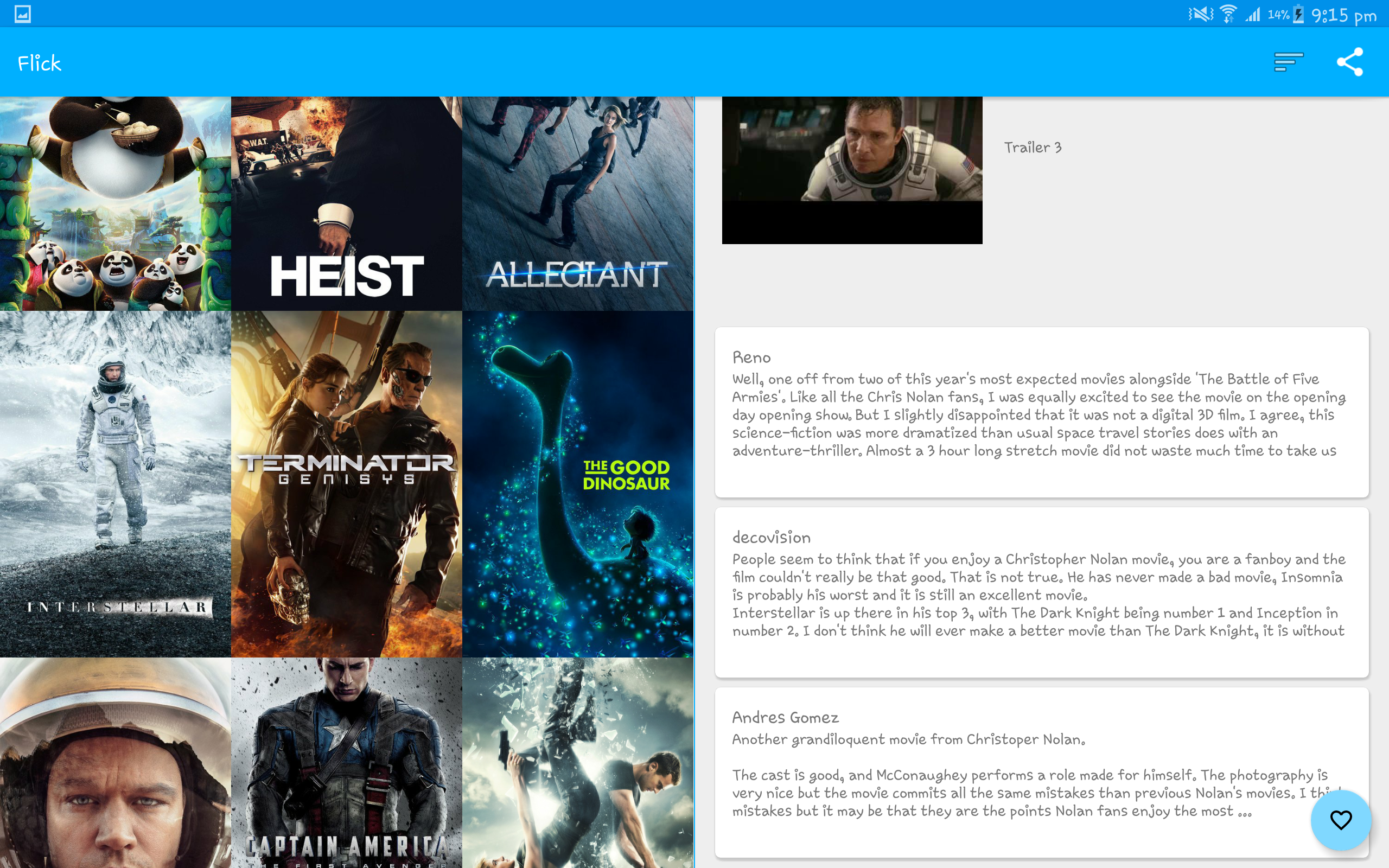Open the Insurgent shattered glass poster
The image size is (1389, 868).
pyautogui.click(x=577, y=762)
